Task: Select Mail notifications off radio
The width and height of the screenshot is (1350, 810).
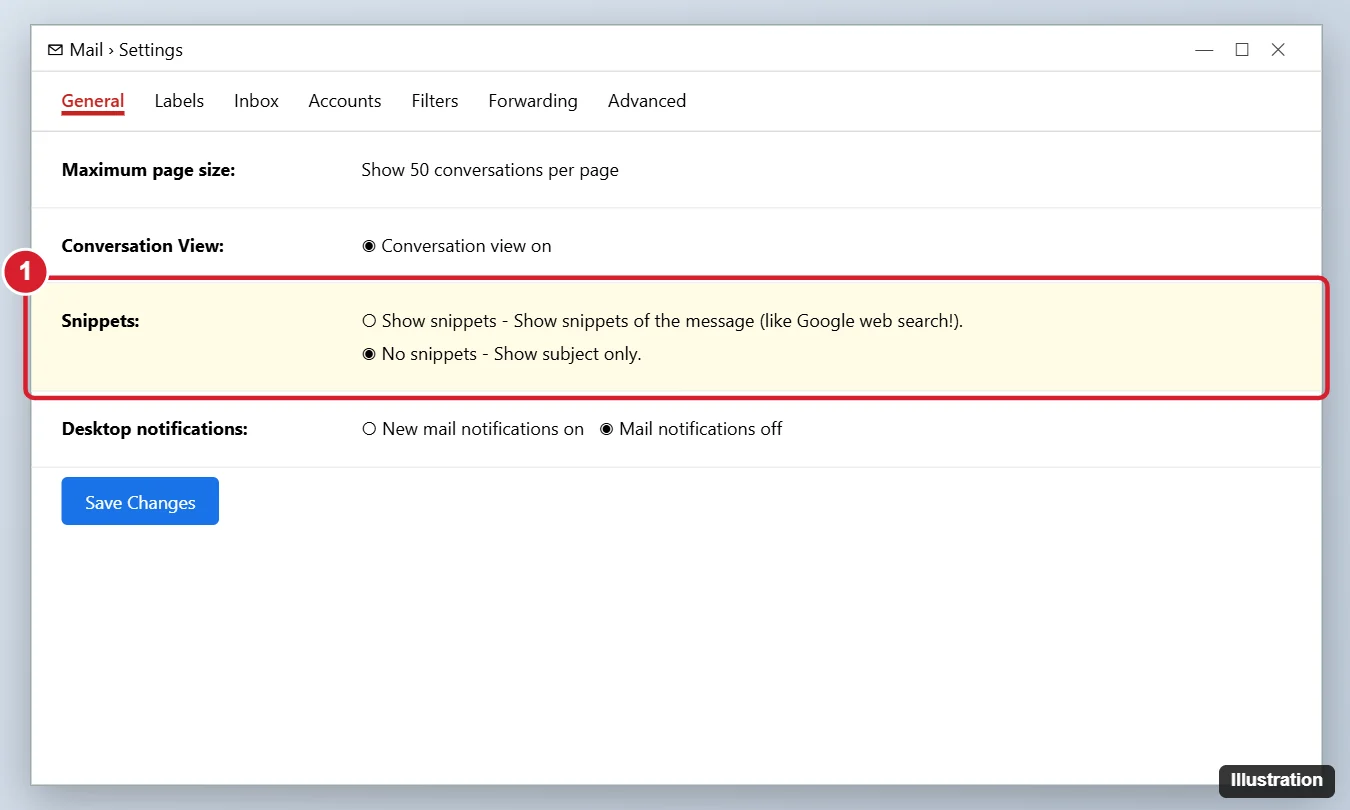Action: click(x=606, y=429)
